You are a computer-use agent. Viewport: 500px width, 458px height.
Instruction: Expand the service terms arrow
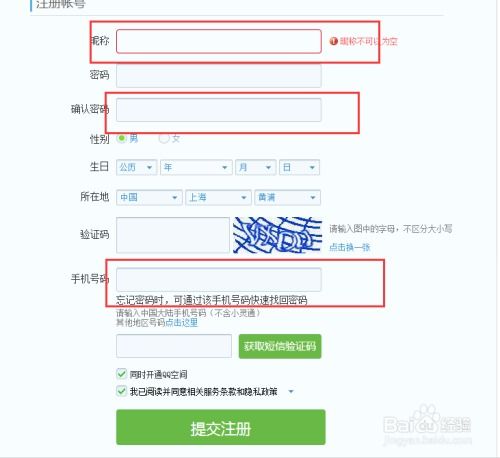click(x=291, y=391)
